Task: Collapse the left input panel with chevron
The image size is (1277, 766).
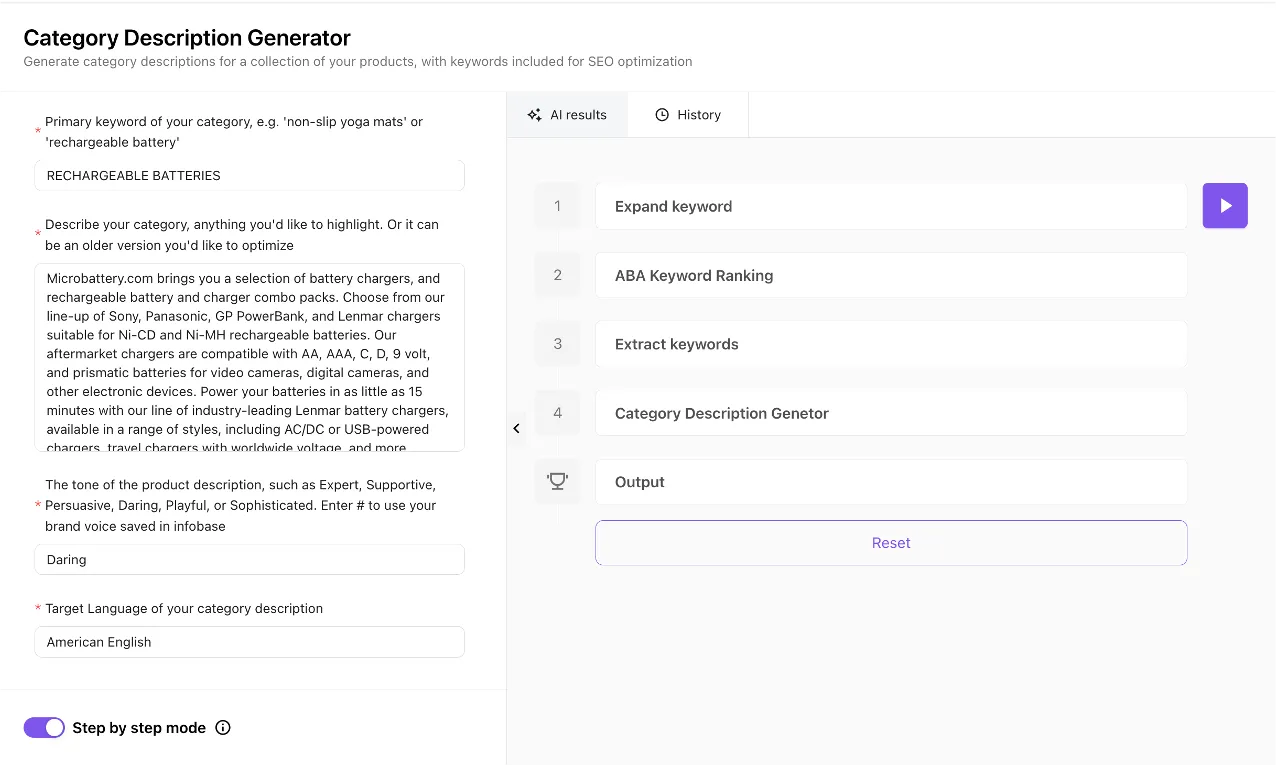Action: (516, 428)
